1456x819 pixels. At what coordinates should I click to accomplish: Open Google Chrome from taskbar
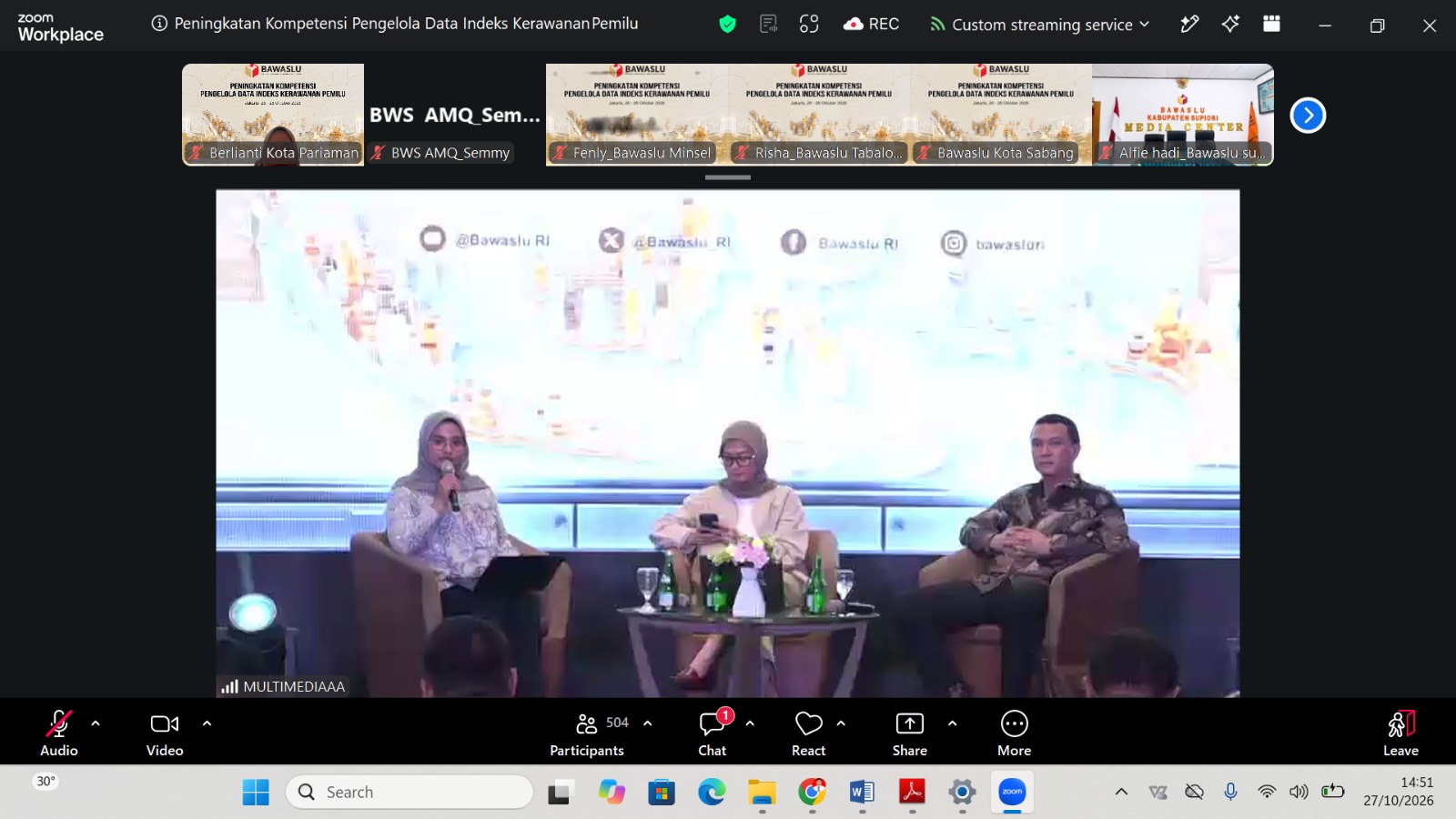pos(812,793)
